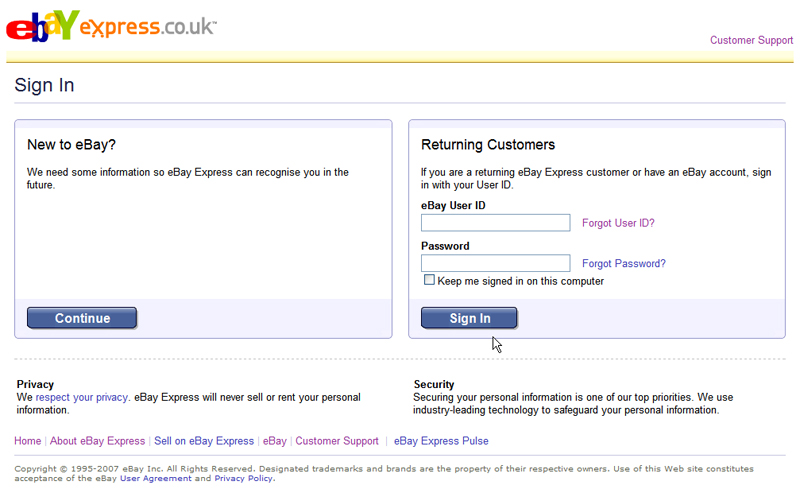Visit eBay Express Pulse link
Viewport: 800px width, 489px height.
(x=441, y=441)
